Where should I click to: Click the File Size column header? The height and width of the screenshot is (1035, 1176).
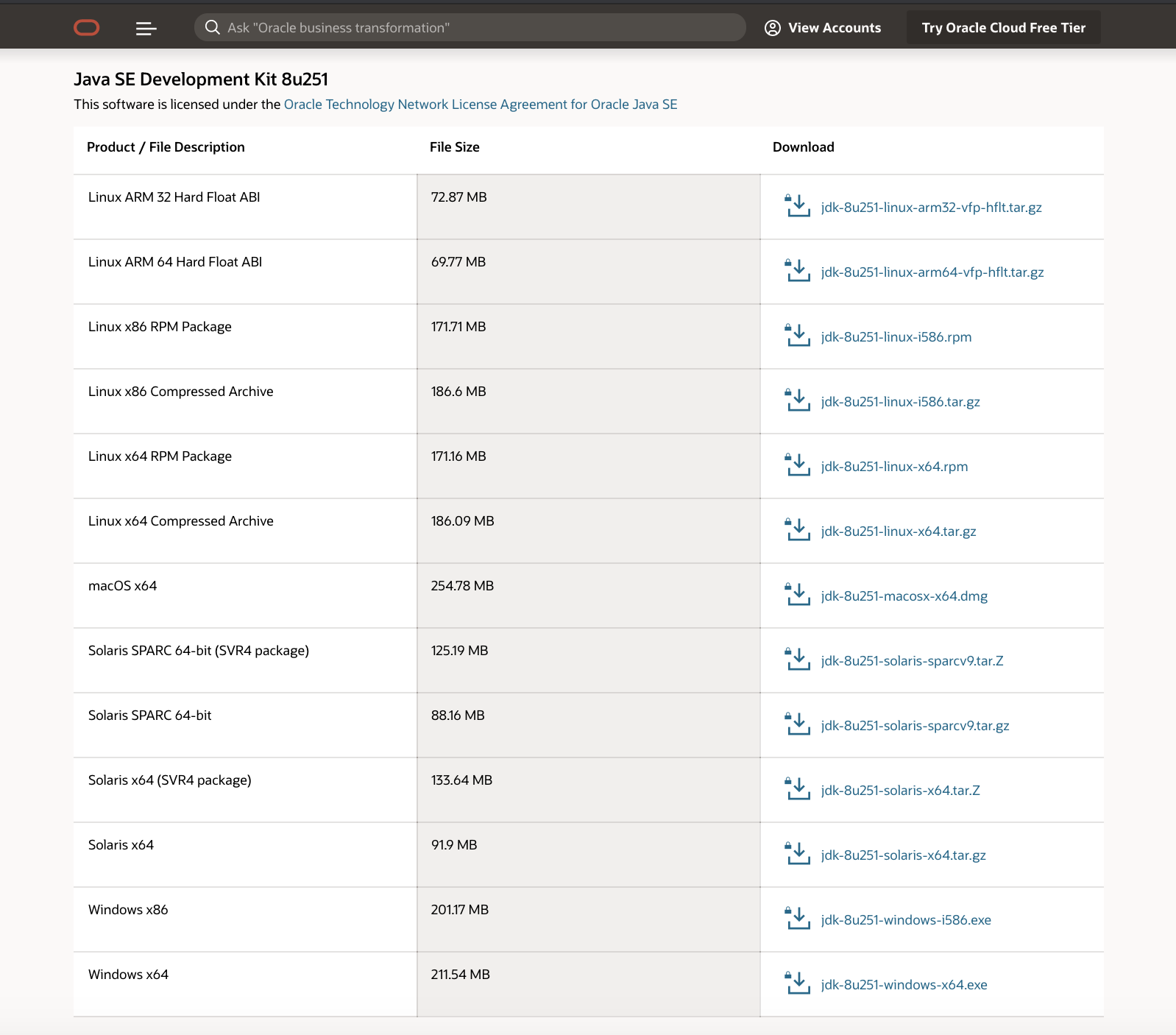(455, 147)
